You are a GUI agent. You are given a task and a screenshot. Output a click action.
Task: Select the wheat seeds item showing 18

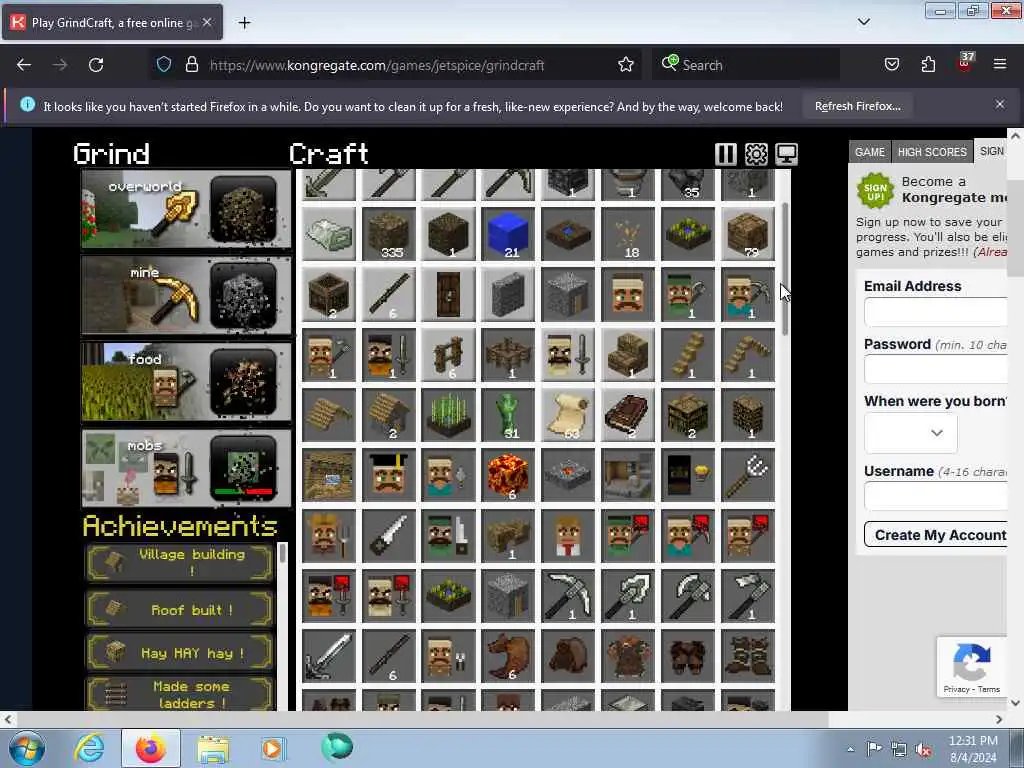click(628, 234)
